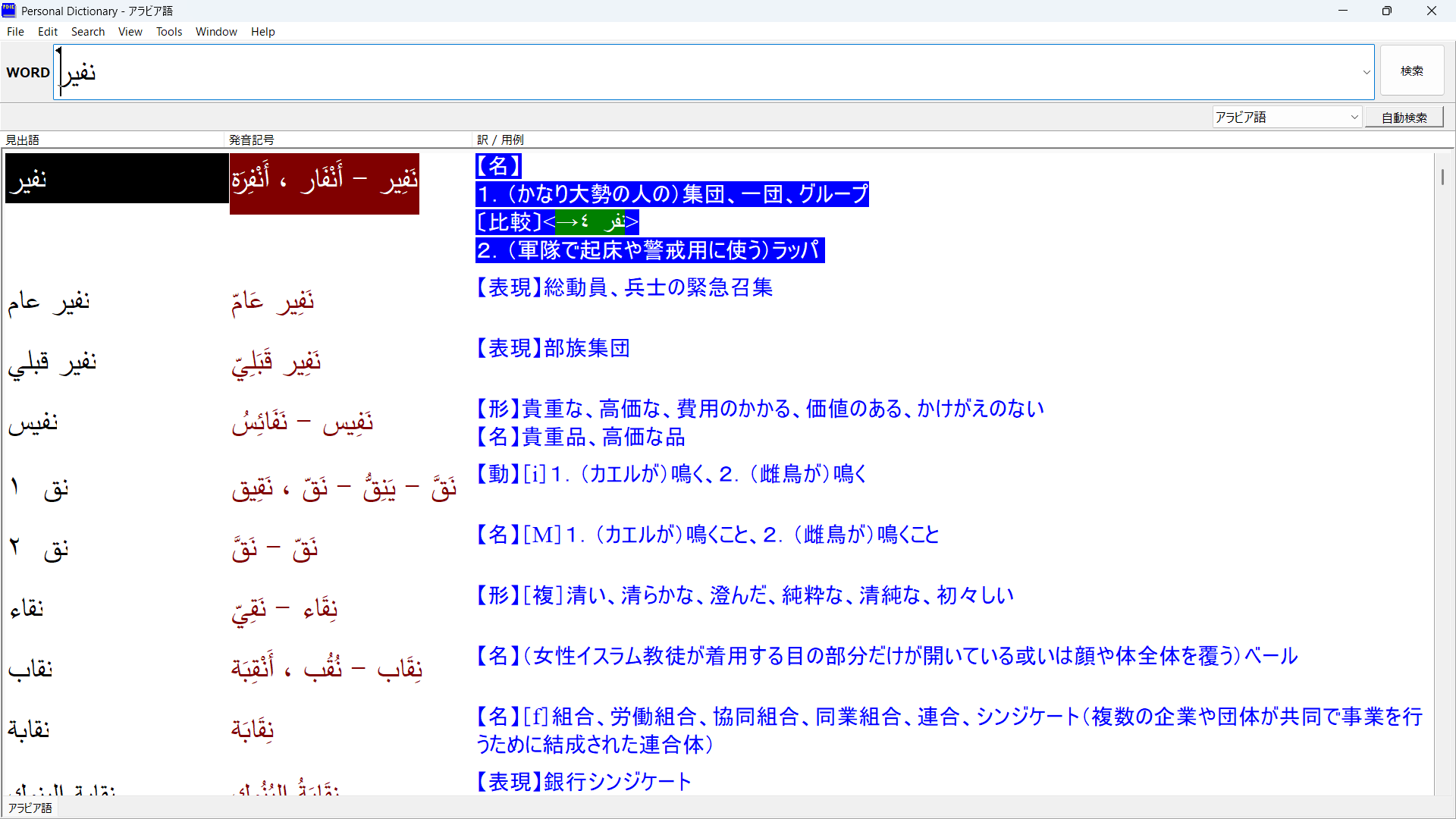Toggle the 自動検索 auto-search button

tap(1404, 118)
